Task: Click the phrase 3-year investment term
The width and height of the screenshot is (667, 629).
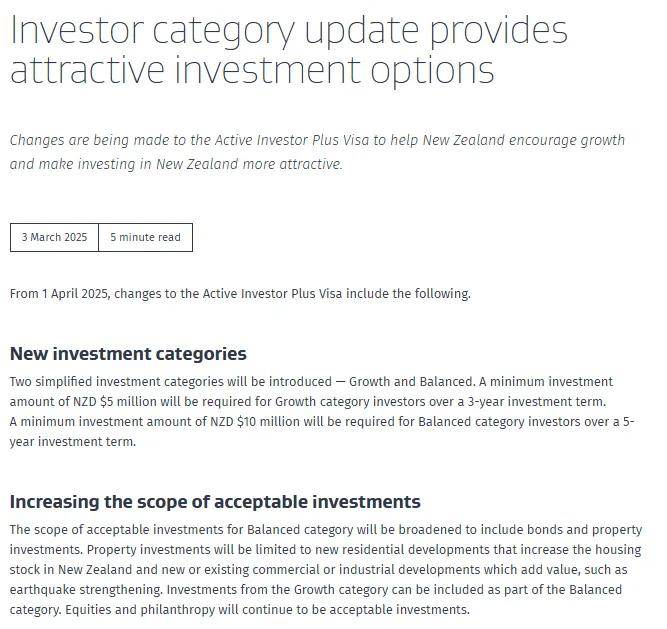Action: pyautogui.click(x=537, y=402)
